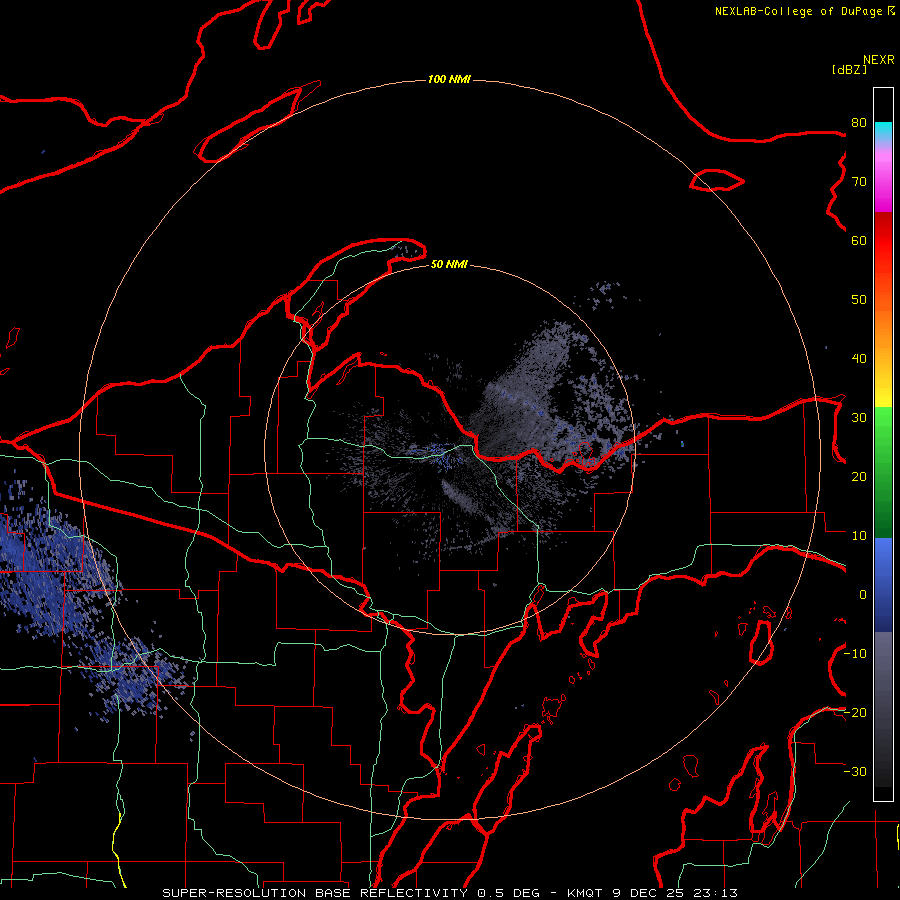
Task: Click the NEXR label above the color bar
Action: (x=879, y=60)
